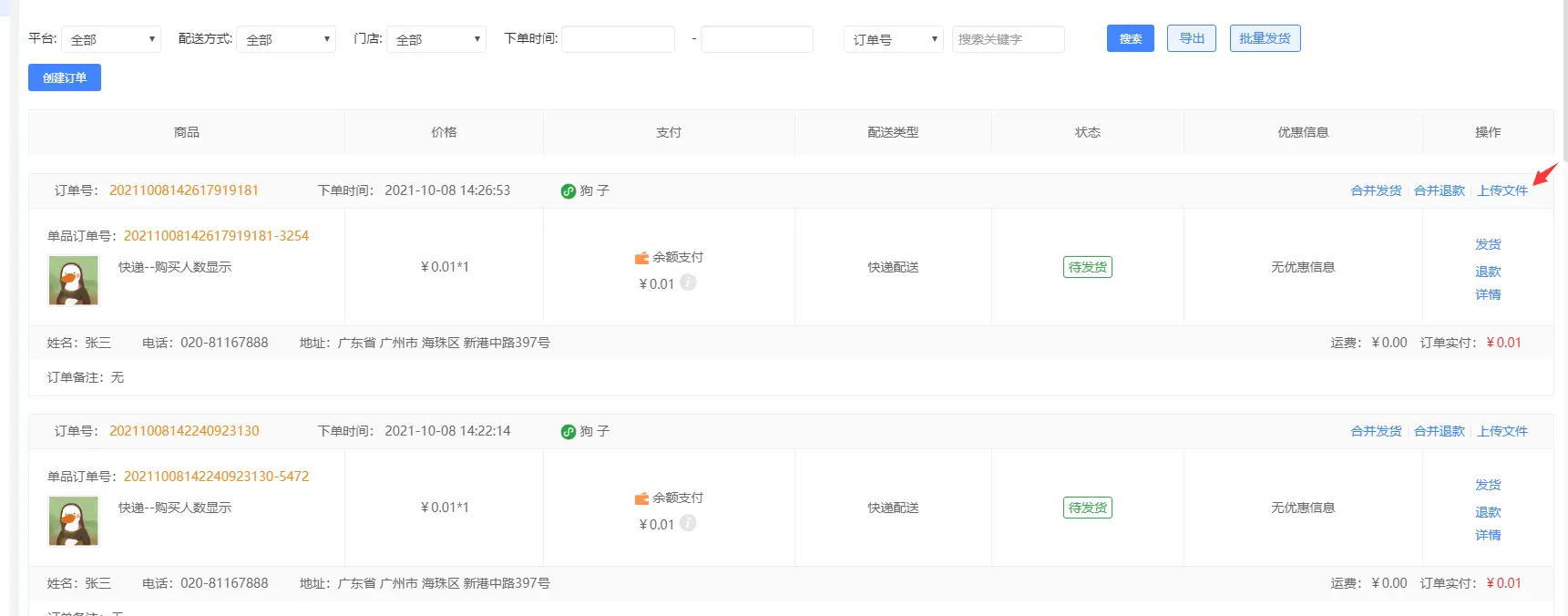Click 合并退款 for order 20211008142240923130
The height and width of the screenshot is (616, 1568).
(x=1440, y=431)
